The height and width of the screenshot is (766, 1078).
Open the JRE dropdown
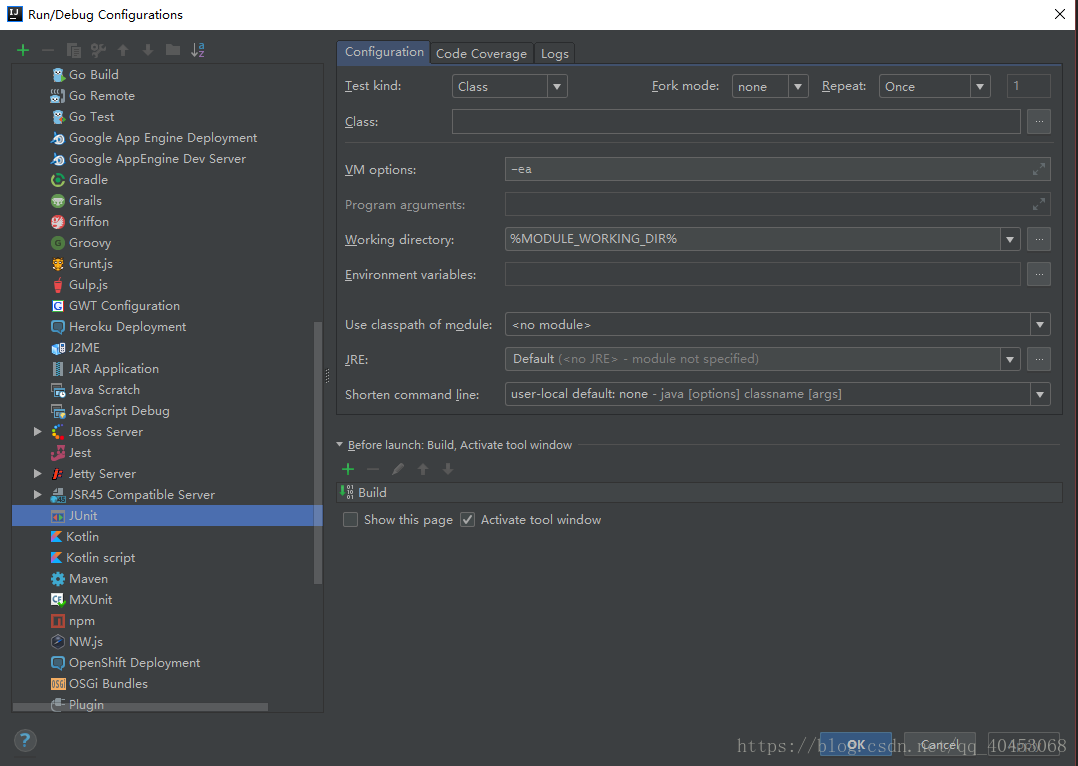coord(1010,359)
